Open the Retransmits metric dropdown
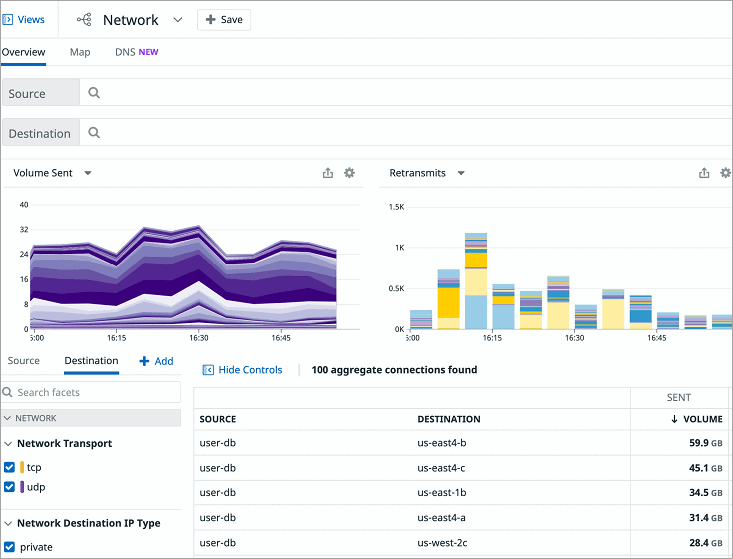The width and height of the screenshot is (733, 559). click(x=461, y=173)
